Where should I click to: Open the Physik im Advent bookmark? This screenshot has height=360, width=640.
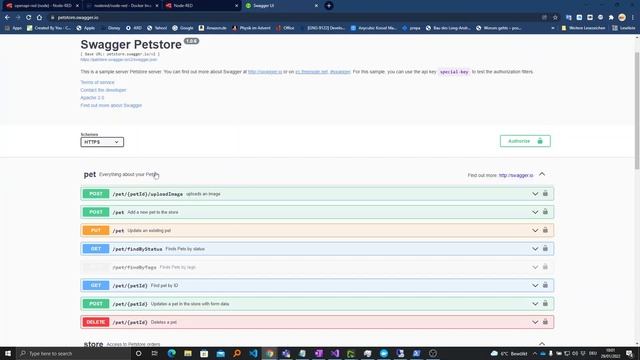click(x=251, y=28)
